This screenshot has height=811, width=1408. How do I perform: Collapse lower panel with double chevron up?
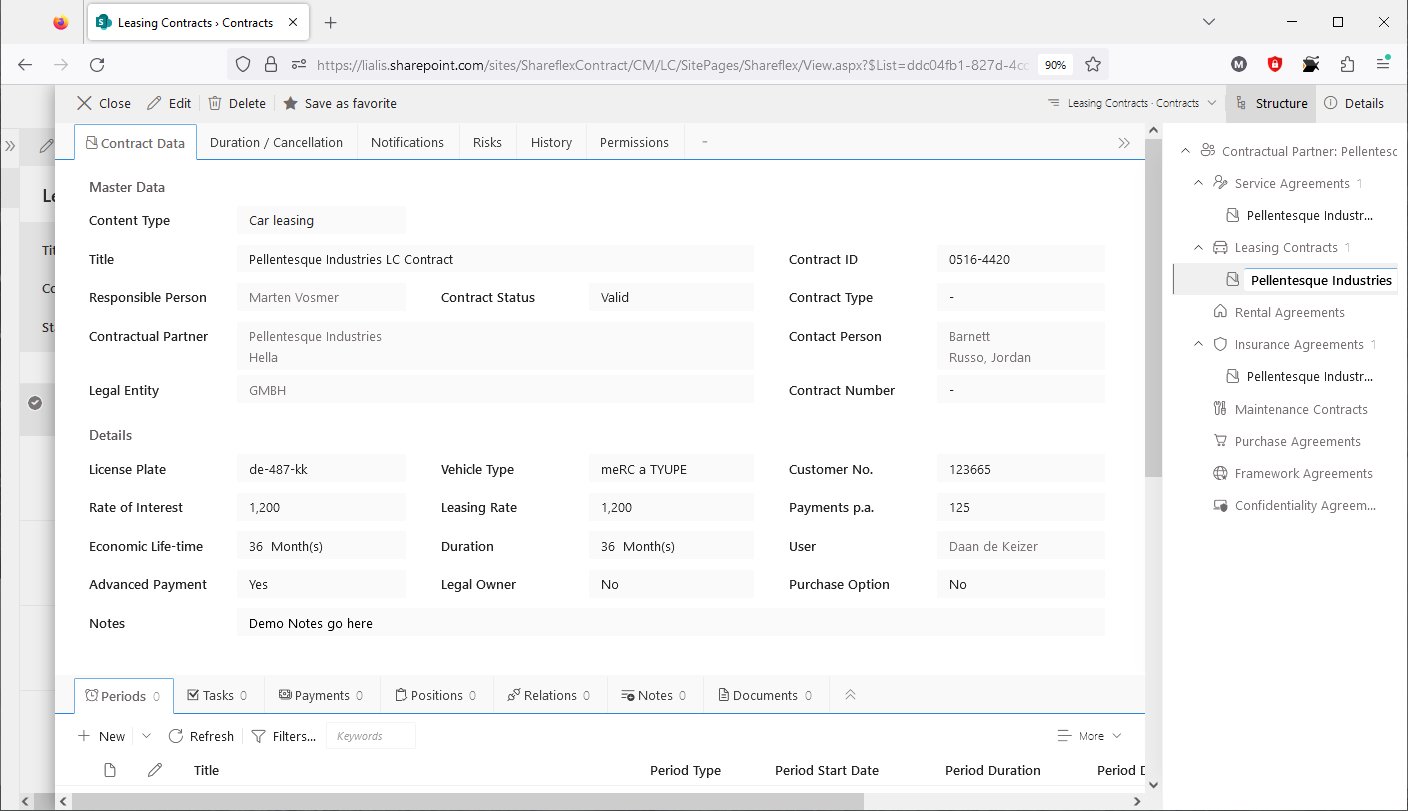pyautogui.click(x=850, y=695)
